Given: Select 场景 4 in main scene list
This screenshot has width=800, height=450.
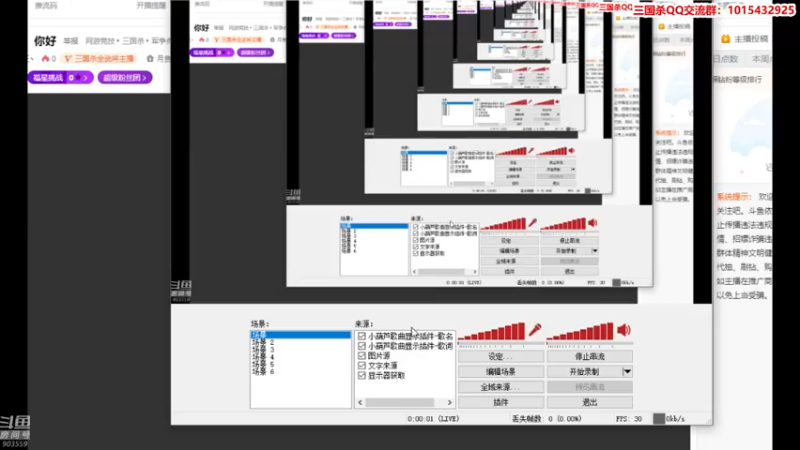Looking at the screenshot, I should 263,357.
